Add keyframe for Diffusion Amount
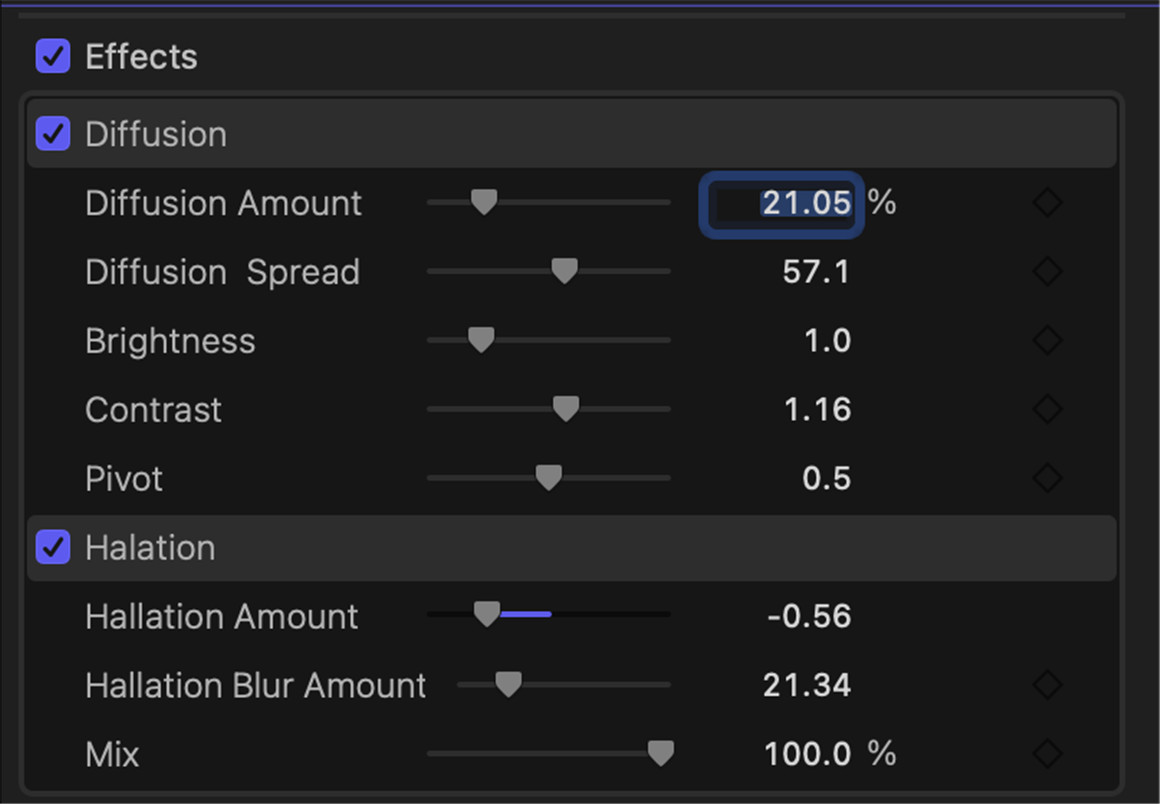Screen dimensions: 1160x804 (x=1048, y=203)
